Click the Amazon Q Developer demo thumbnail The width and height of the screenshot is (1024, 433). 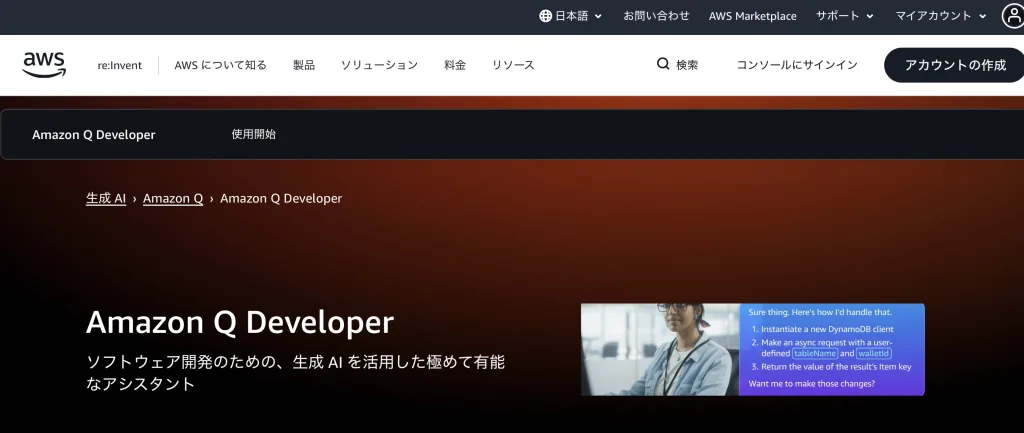point(752,349)
